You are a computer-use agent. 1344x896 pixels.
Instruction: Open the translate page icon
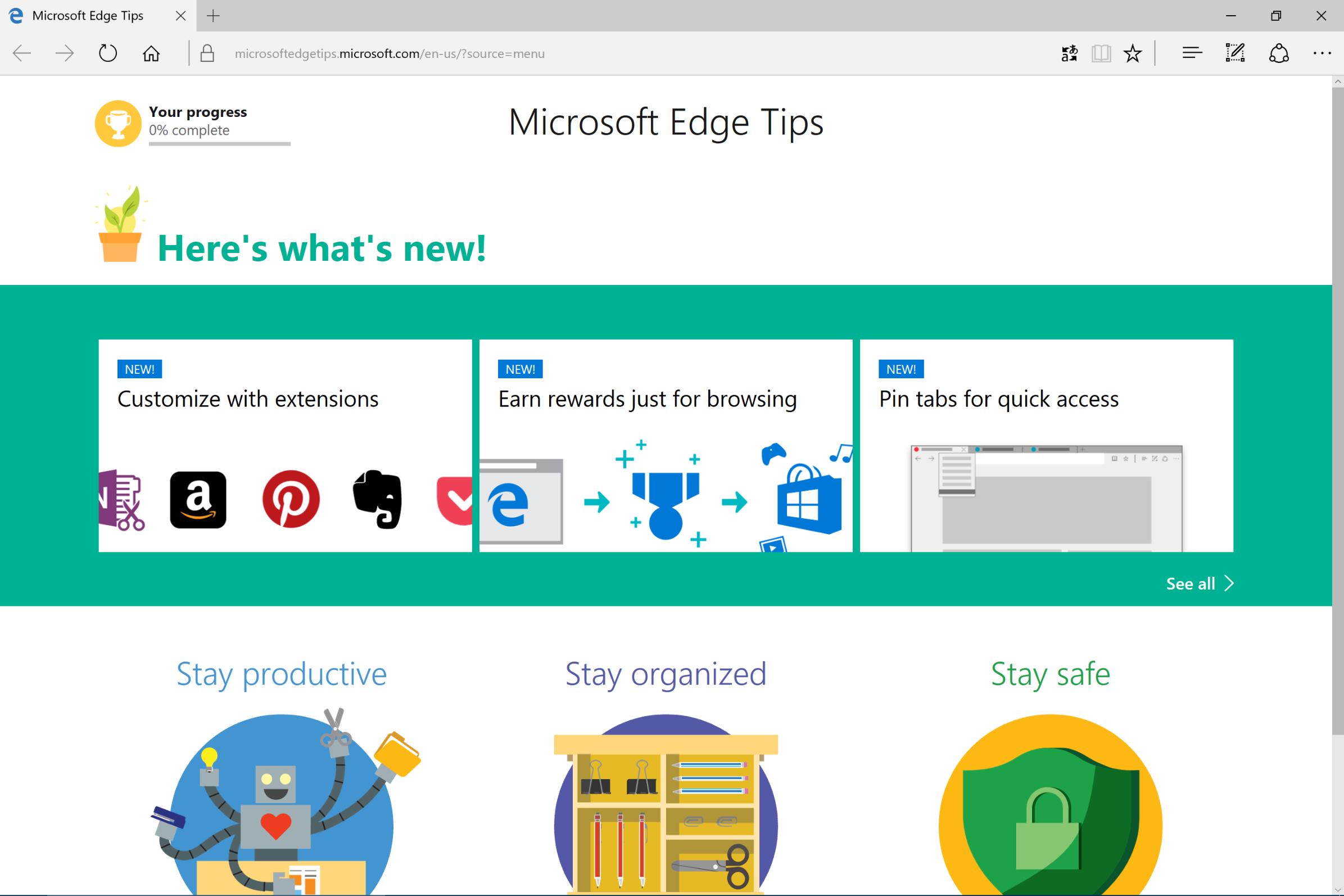point(1069,53)
